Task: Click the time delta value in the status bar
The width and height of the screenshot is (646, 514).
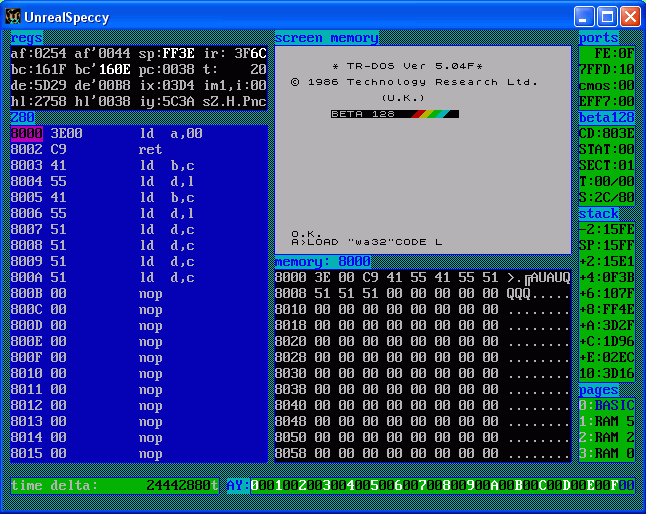Action: [182, 486]
